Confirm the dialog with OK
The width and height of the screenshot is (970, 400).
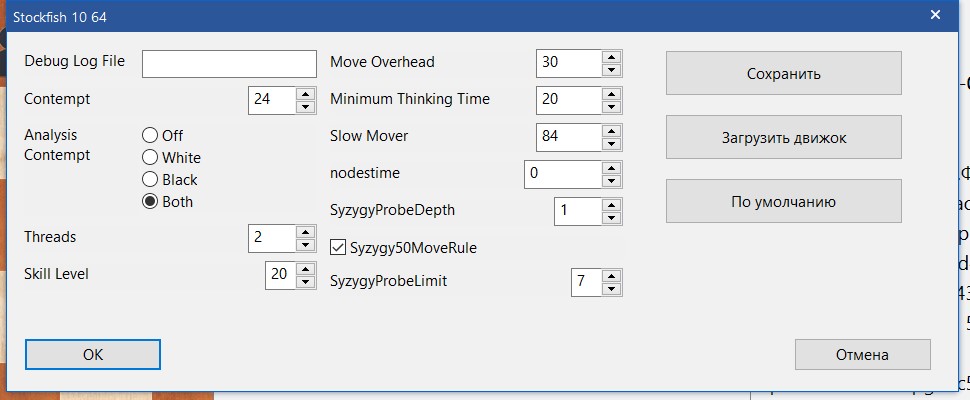[x=93, y=354]
